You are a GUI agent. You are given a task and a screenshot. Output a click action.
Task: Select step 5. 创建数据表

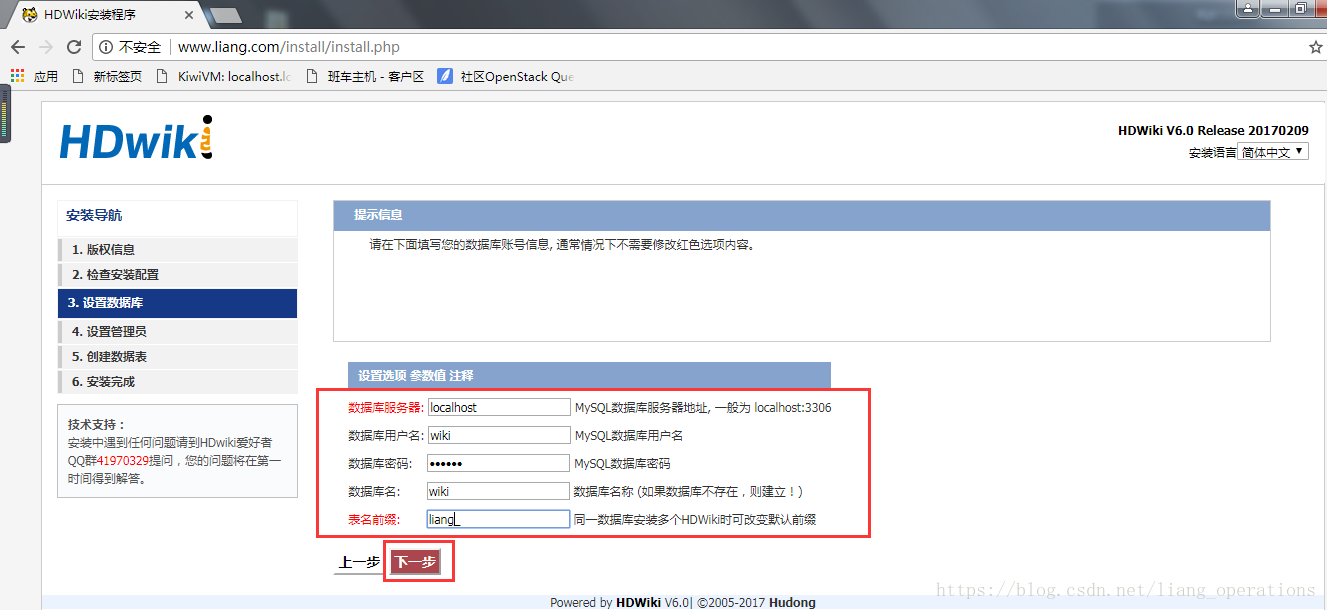pos(178,356)
